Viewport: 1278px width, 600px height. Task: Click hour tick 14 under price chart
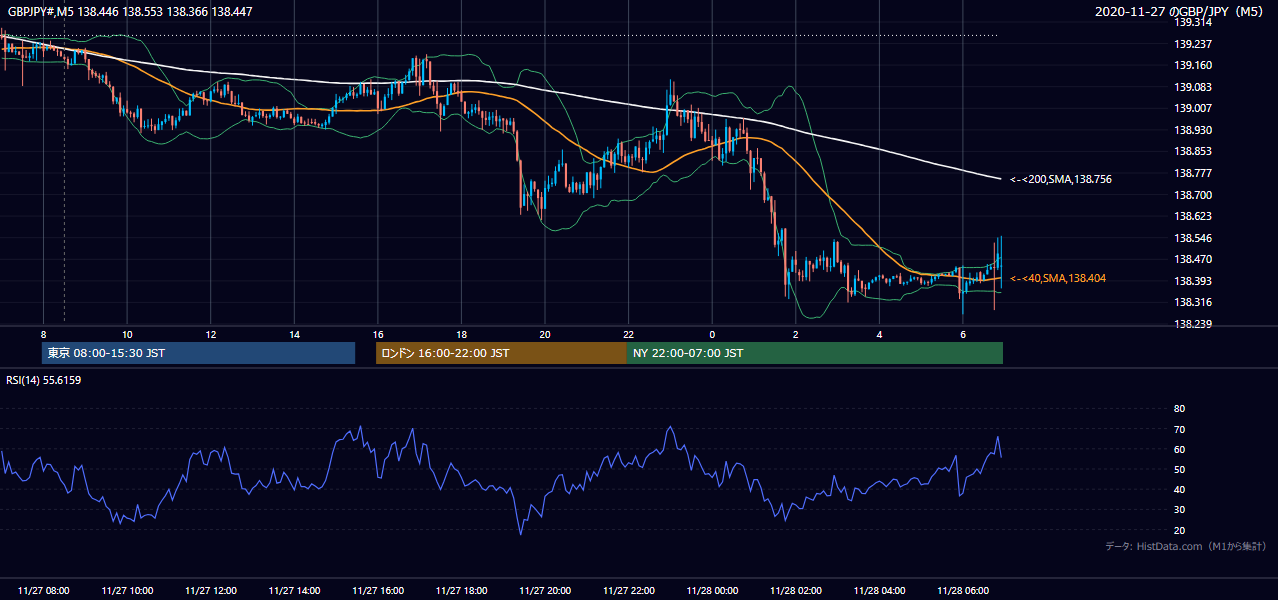pyautogui.click(x=294, y=334)
